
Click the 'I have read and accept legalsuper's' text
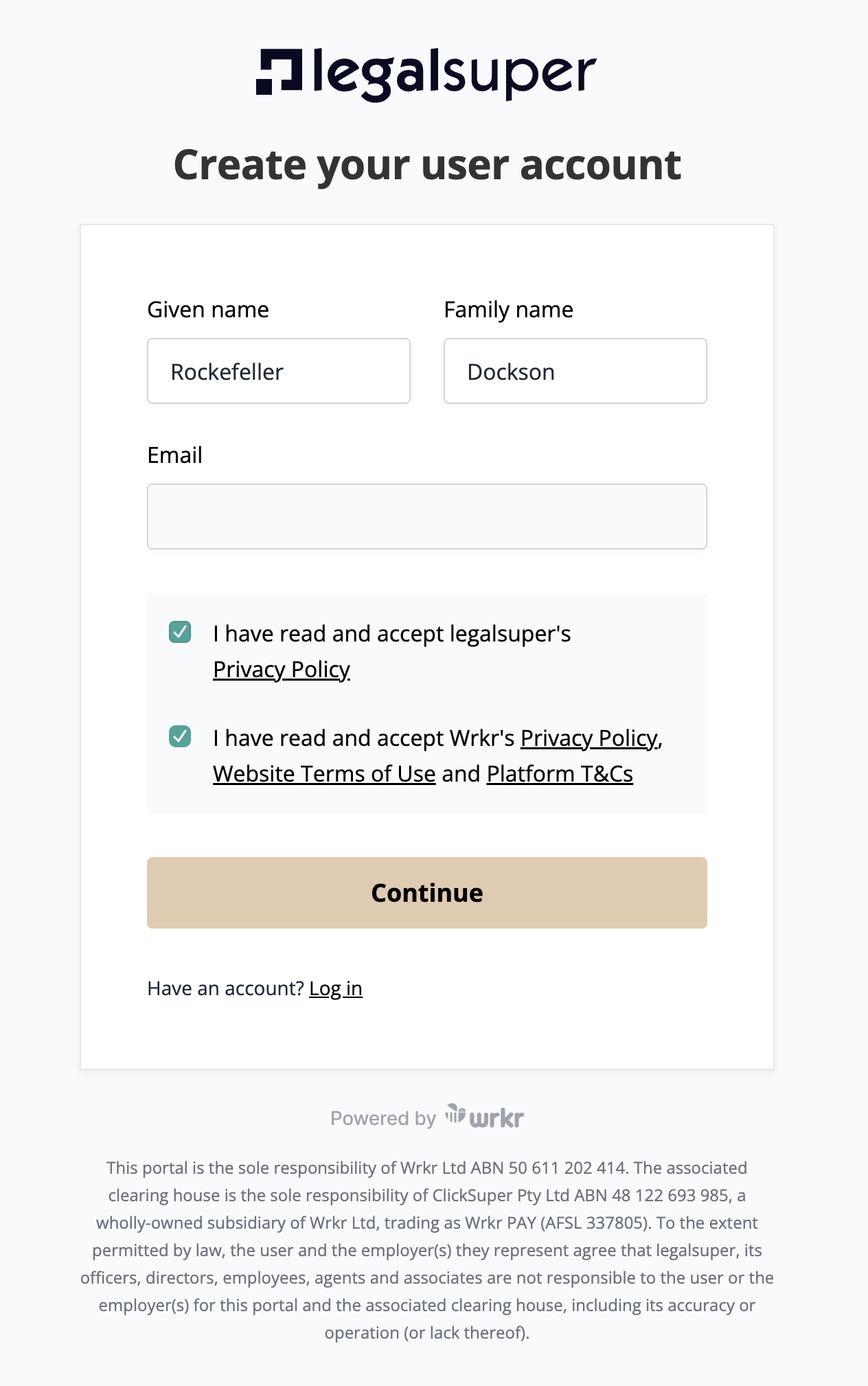391,634
